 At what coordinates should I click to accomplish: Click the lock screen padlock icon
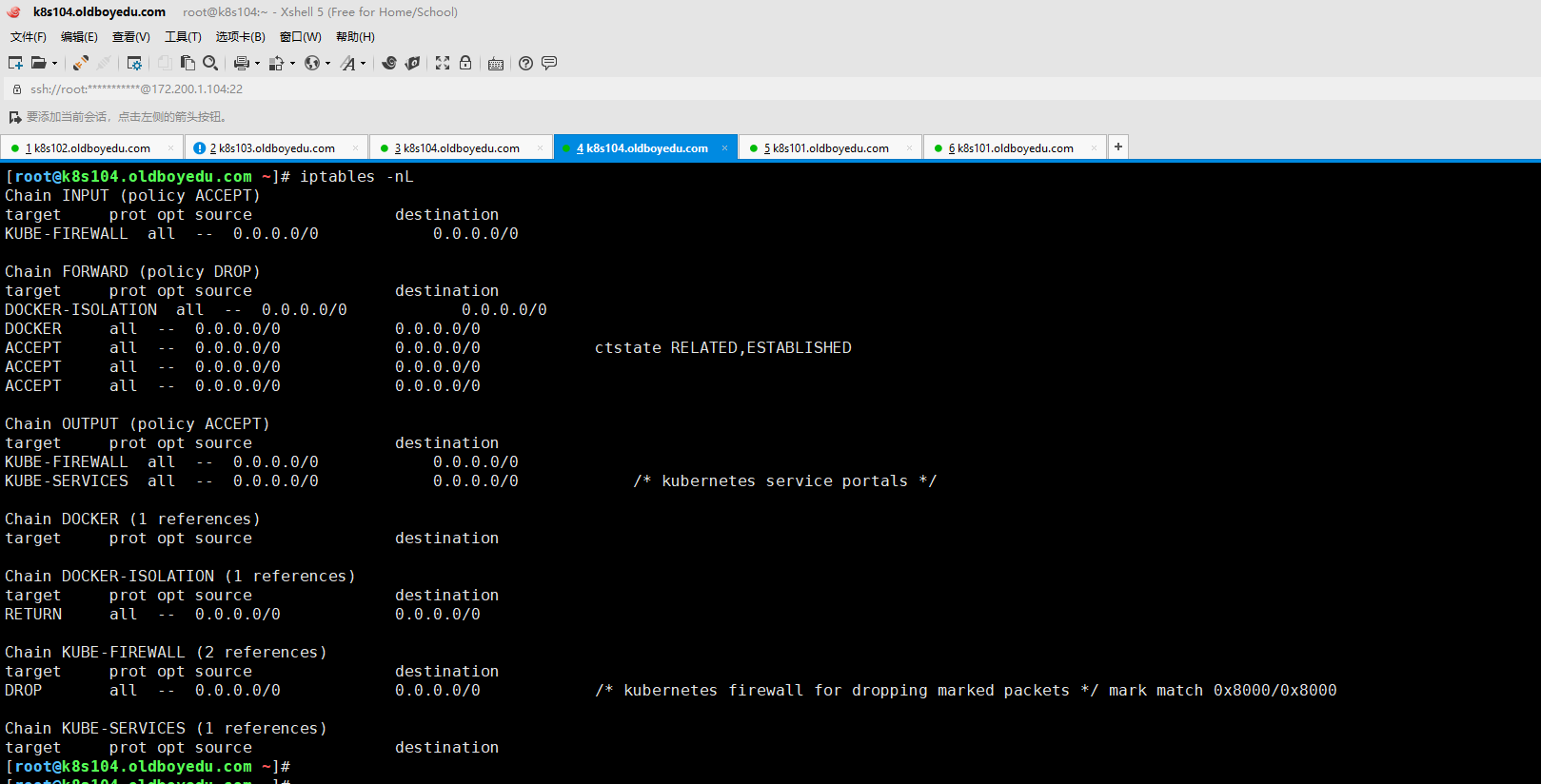pos(465,63)
